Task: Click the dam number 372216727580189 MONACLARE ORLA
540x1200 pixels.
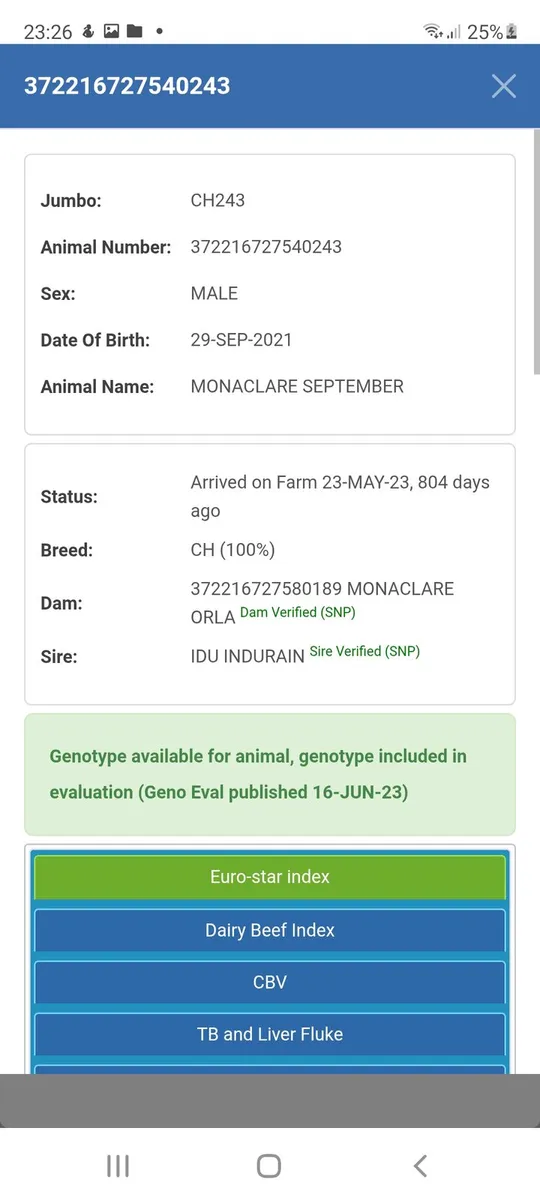Action: click(322, 603)
